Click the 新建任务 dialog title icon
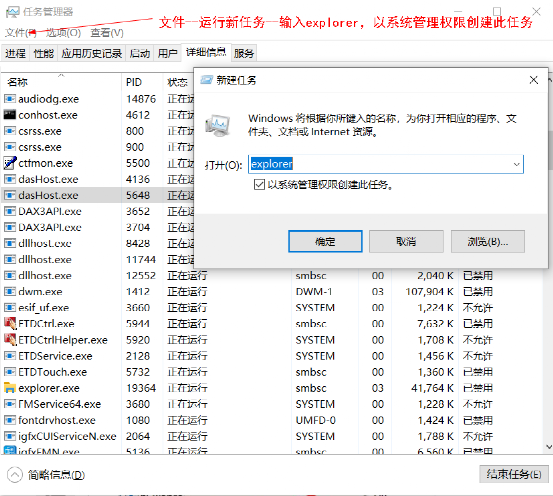 pos(206,80)
